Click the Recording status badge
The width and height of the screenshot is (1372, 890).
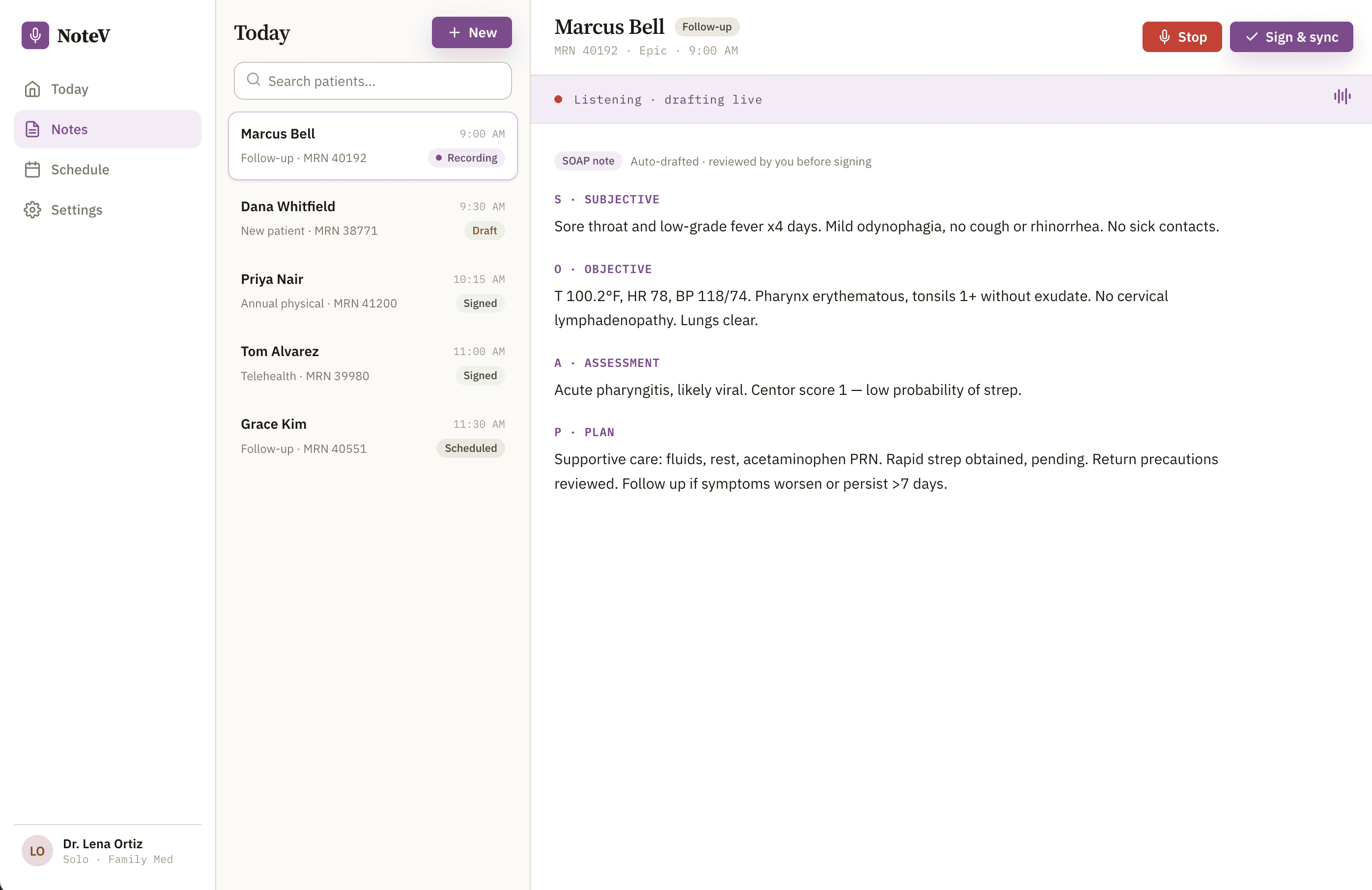pos(466,158)
